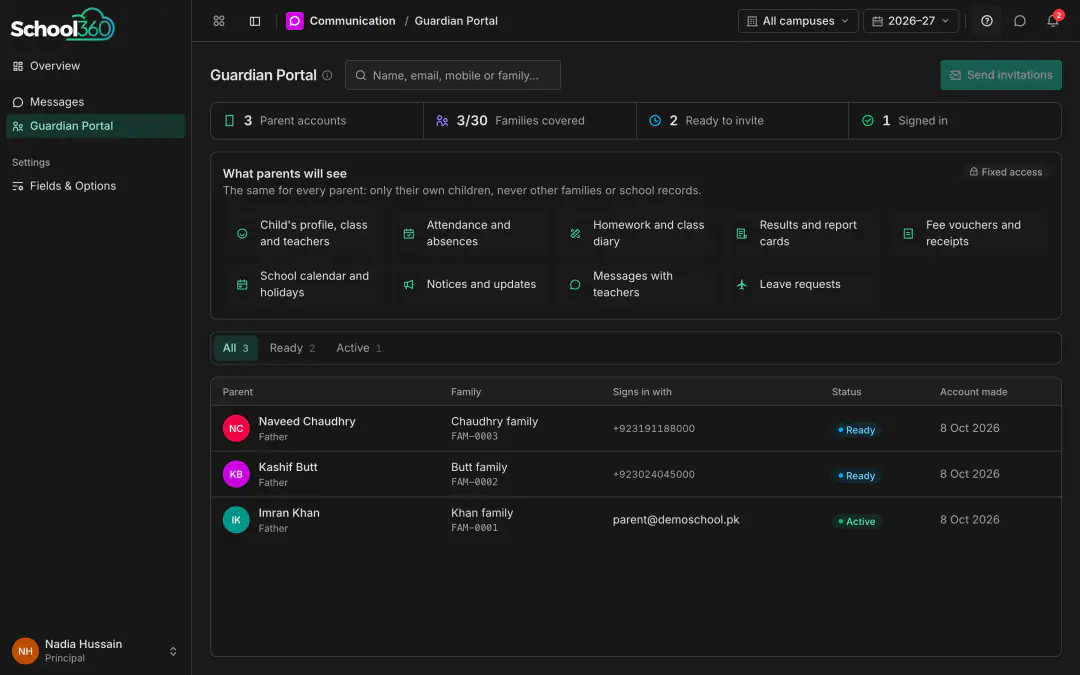This screenshot has height=675, width=1080.
Task: Switch to the All tab
Action: click(x=236, y=348)
